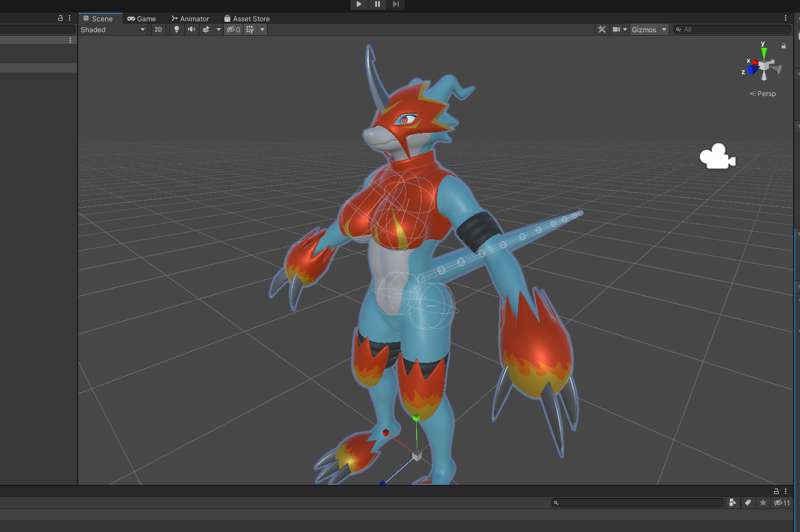This screenshot has height=532, width=800.
Task: Open the Game view tab
Action: [141, 18]
